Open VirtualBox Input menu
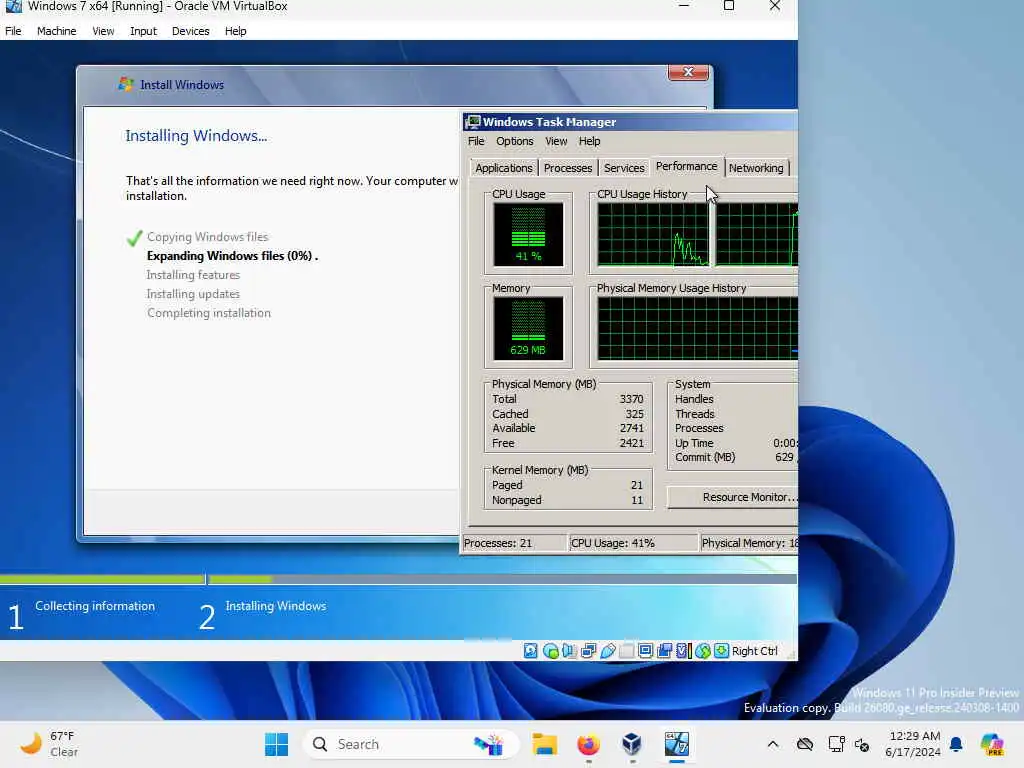Viewport: 1024px width, 768px height. pos(143,31)
